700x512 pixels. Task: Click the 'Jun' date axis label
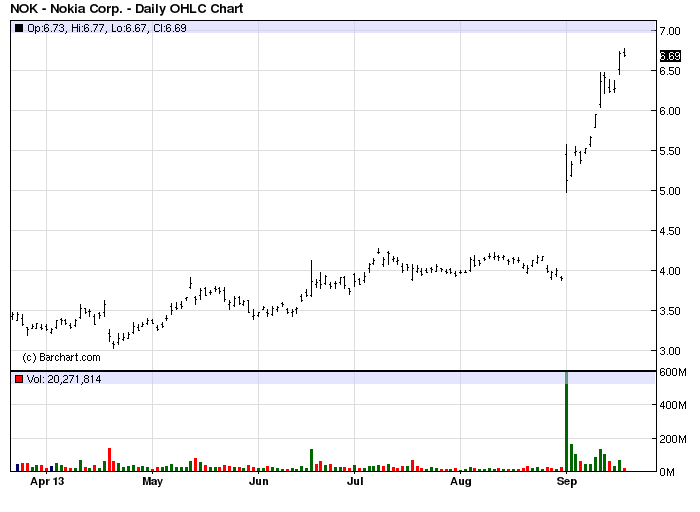point(258,482)
